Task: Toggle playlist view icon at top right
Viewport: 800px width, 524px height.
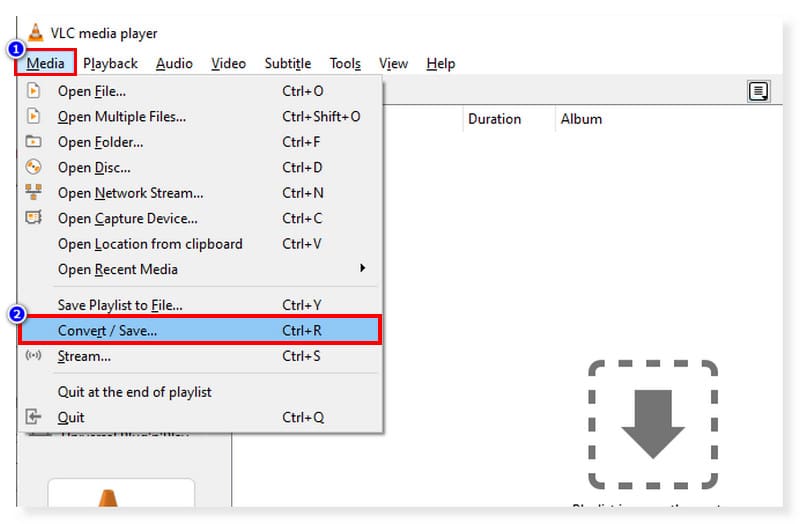Action: (758, 92)
